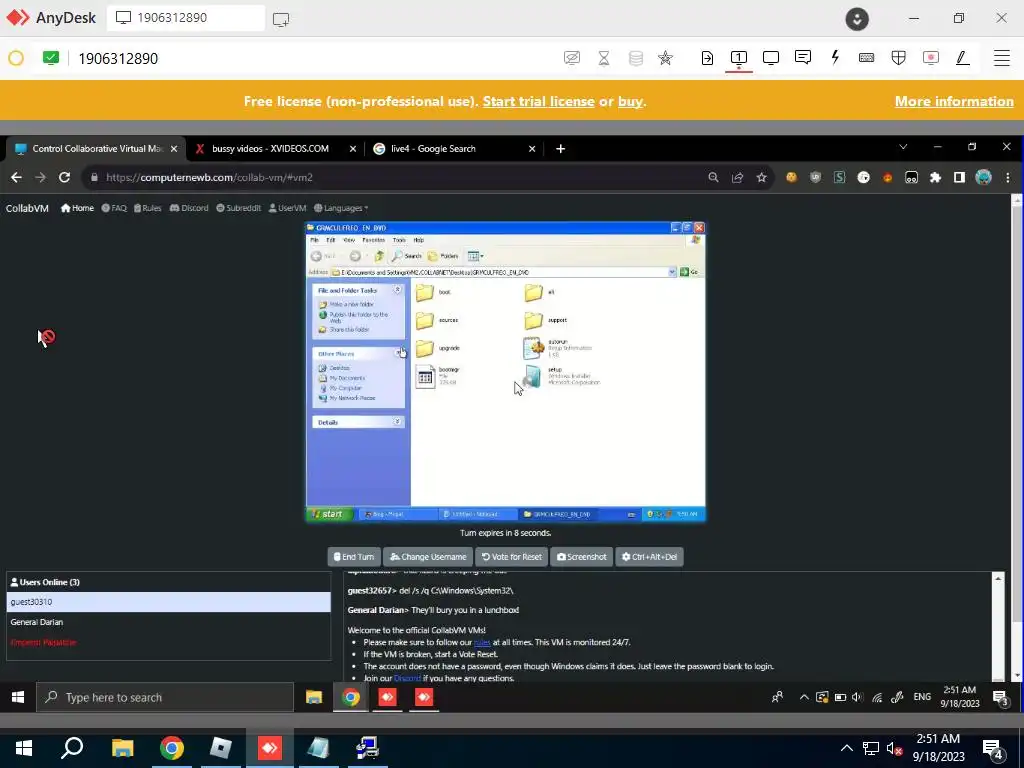This screenshot has width=1024, height=768.
Task: Click the rules link in welcome message
Action: pyautogui.click(x=482, y=642)
